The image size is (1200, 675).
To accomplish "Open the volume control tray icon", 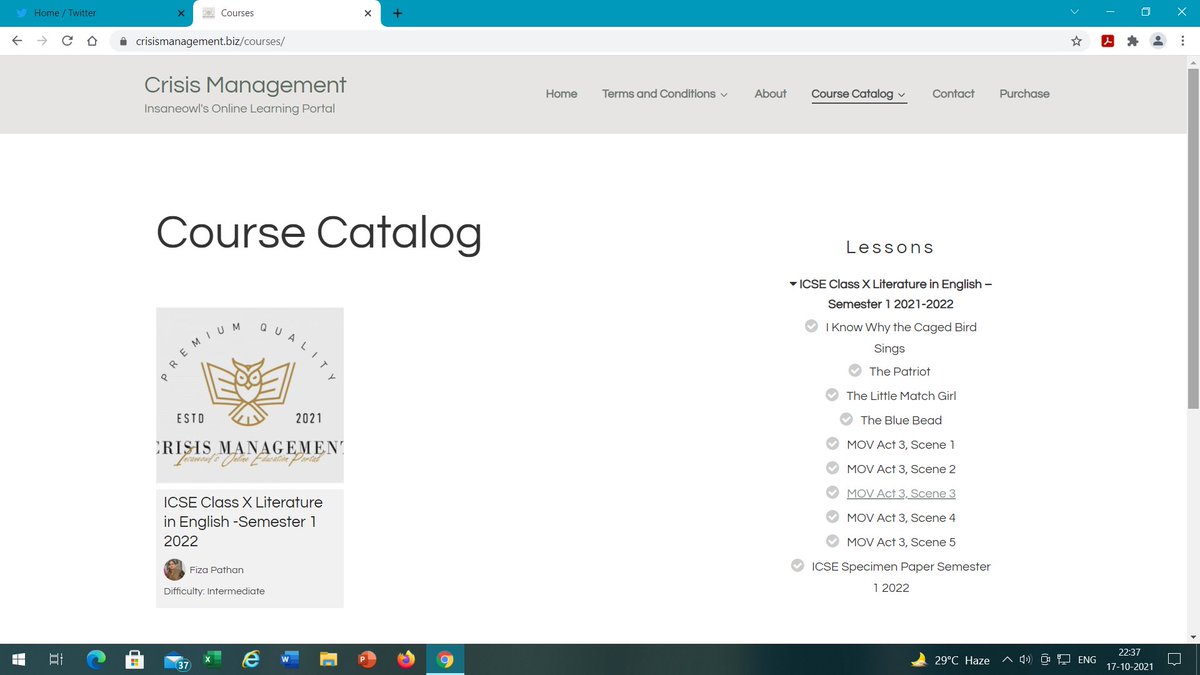I will coord(1025,660).
